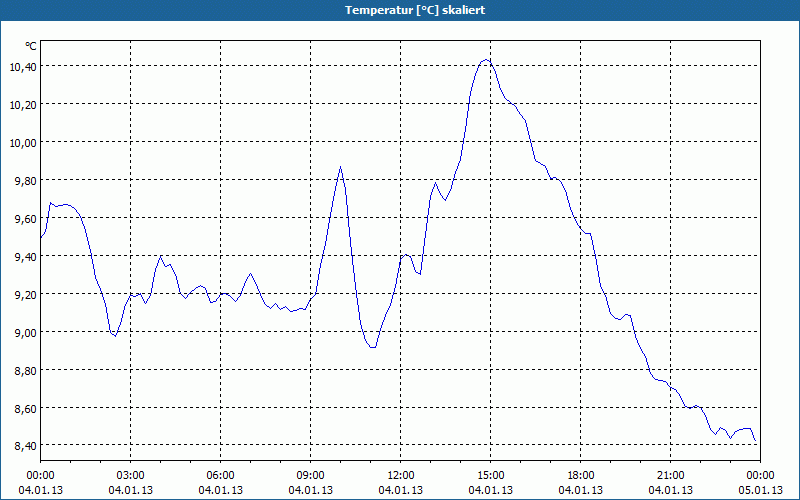The width and height of the screenshot is (800, 500).
Task: Click the °C unit label on the y-axis
Action: pyautogui.click(x=31, y=46)
